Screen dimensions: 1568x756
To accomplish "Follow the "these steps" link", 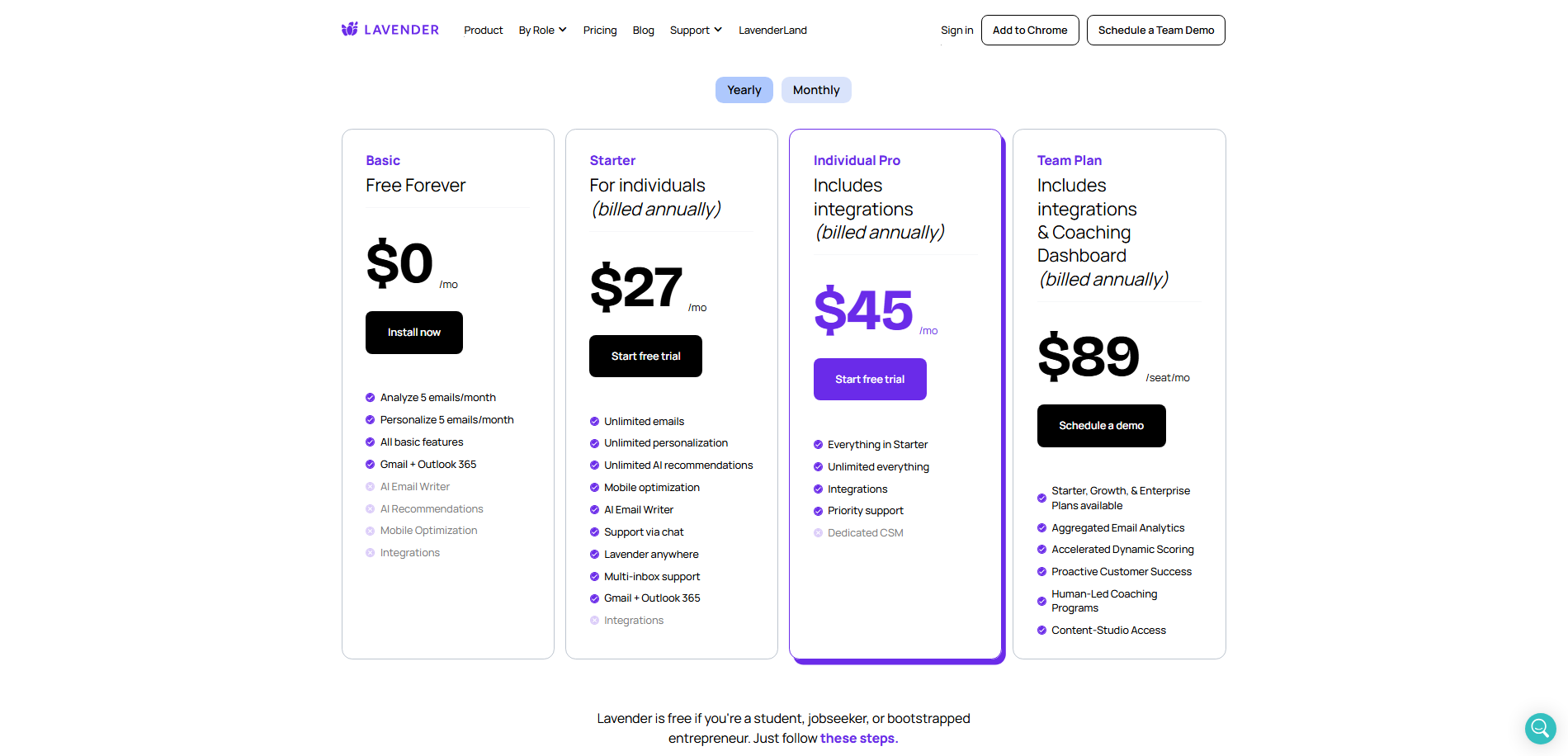I will (858, 739).
